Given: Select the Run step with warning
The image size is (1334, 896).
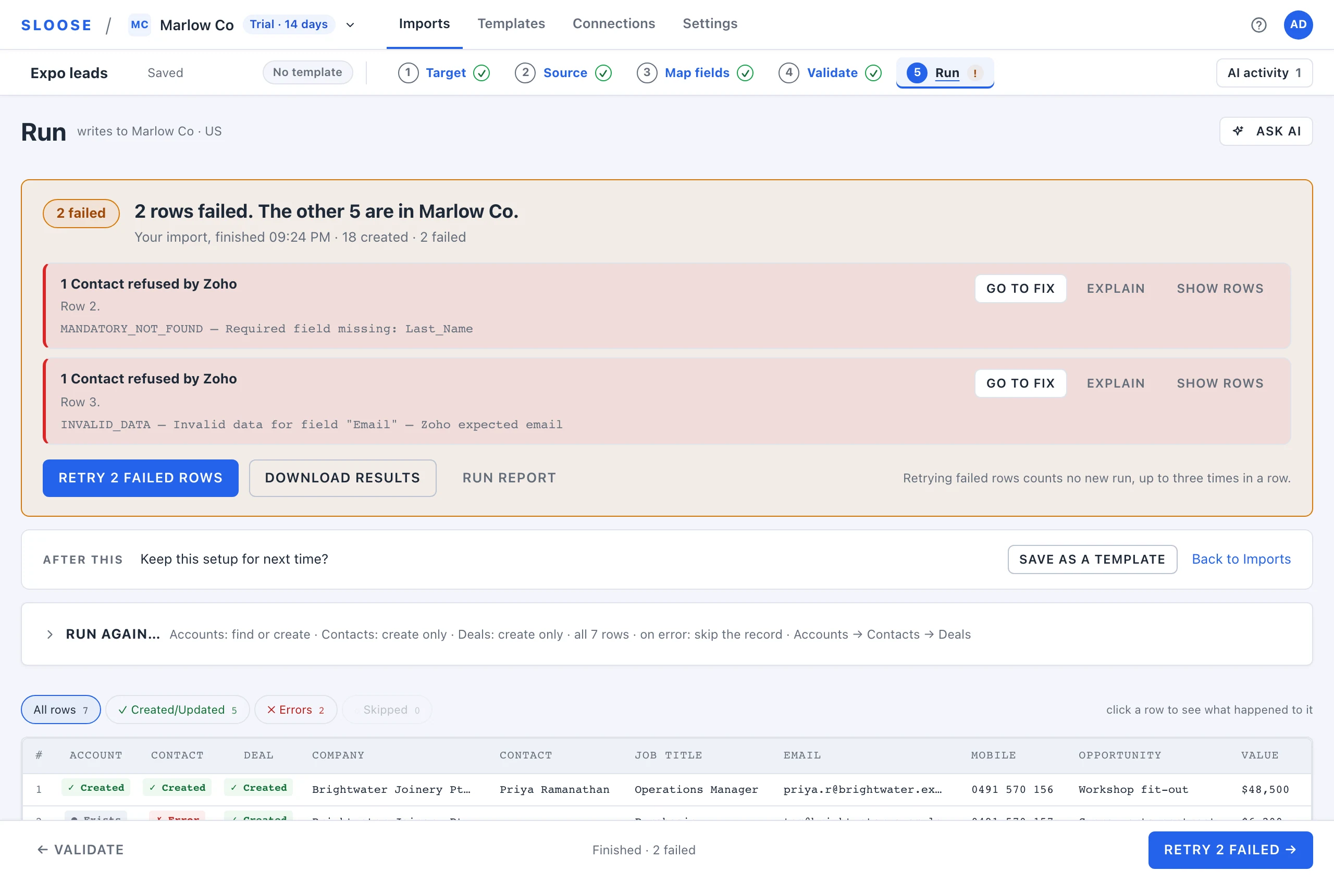Looking at the screenshot, I should [945, 72].
